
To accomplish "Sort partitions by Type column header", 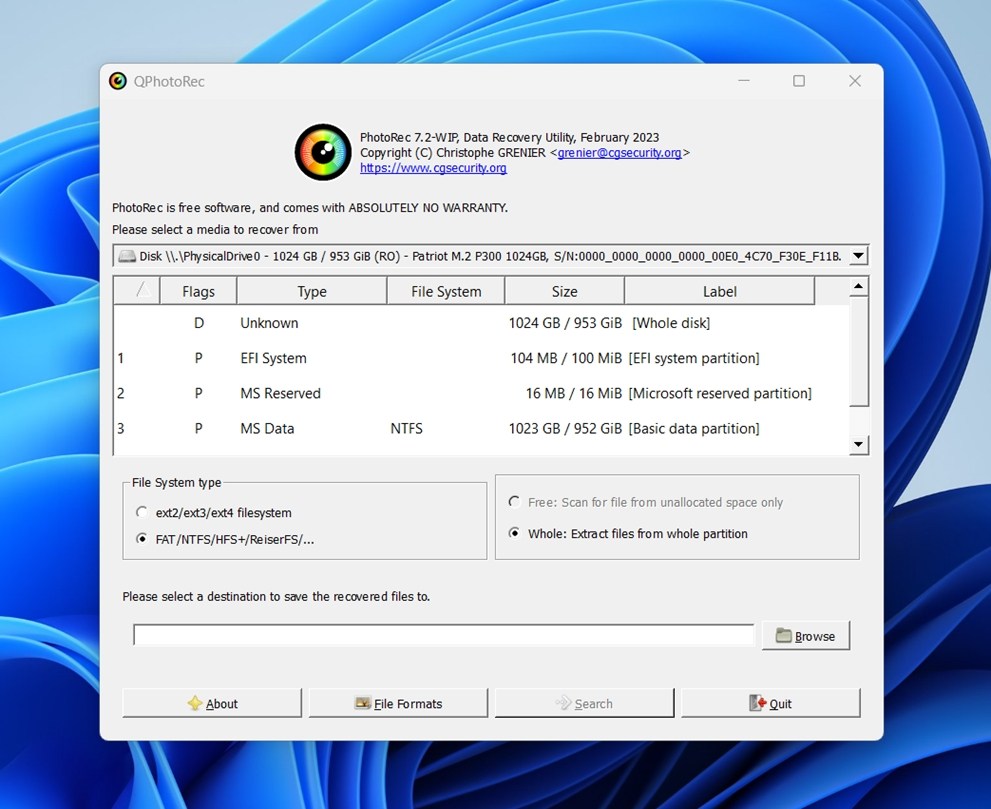I will coord(312,291).
